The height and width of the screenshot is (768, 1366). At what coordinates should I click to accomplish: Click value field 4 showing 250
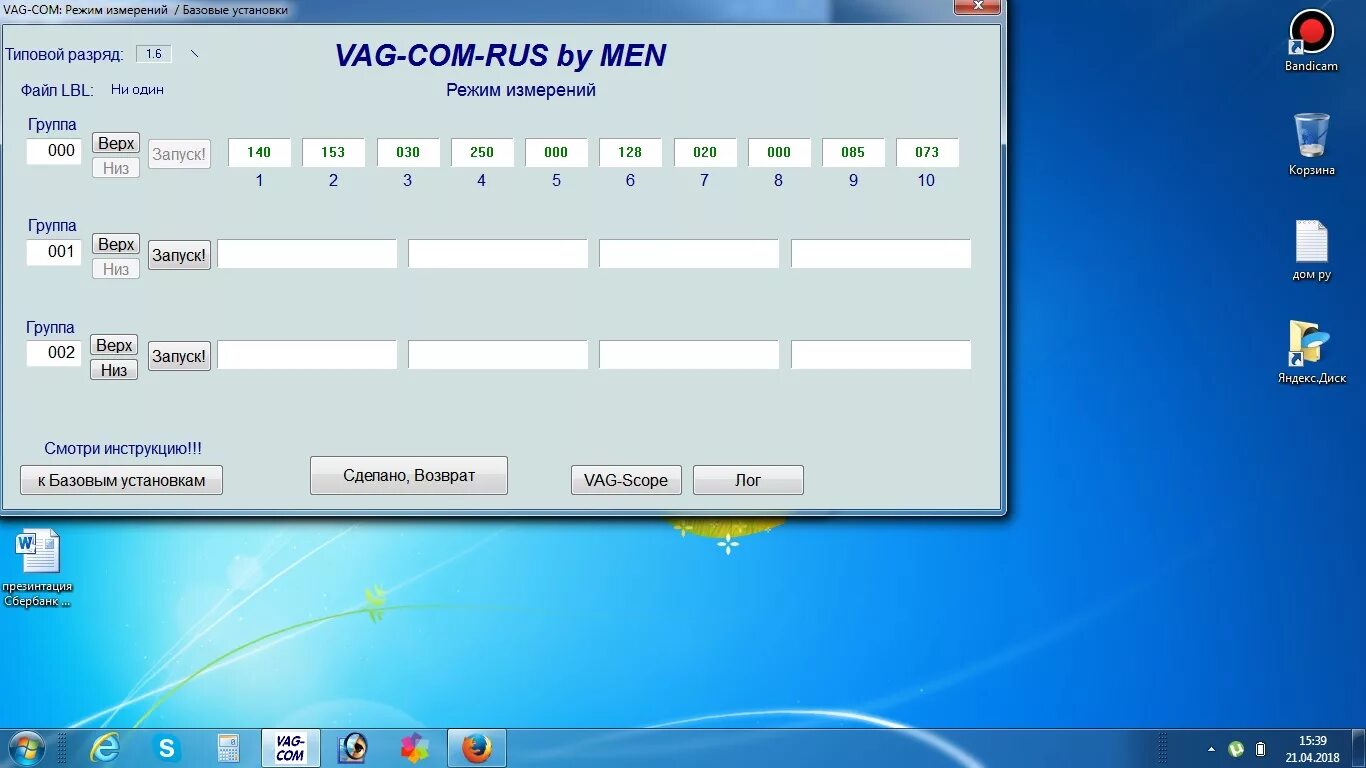coord(482,152)
